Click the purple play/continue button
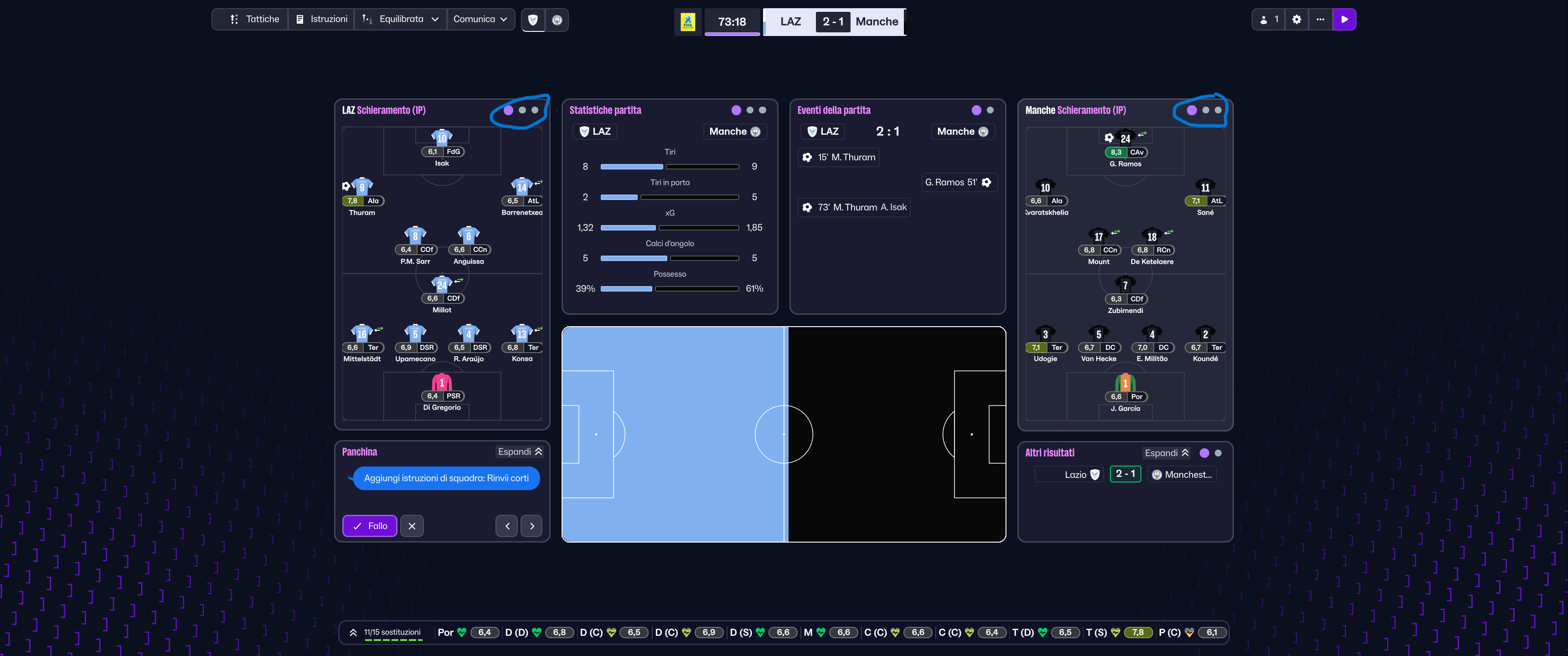 coord(1344,20)
